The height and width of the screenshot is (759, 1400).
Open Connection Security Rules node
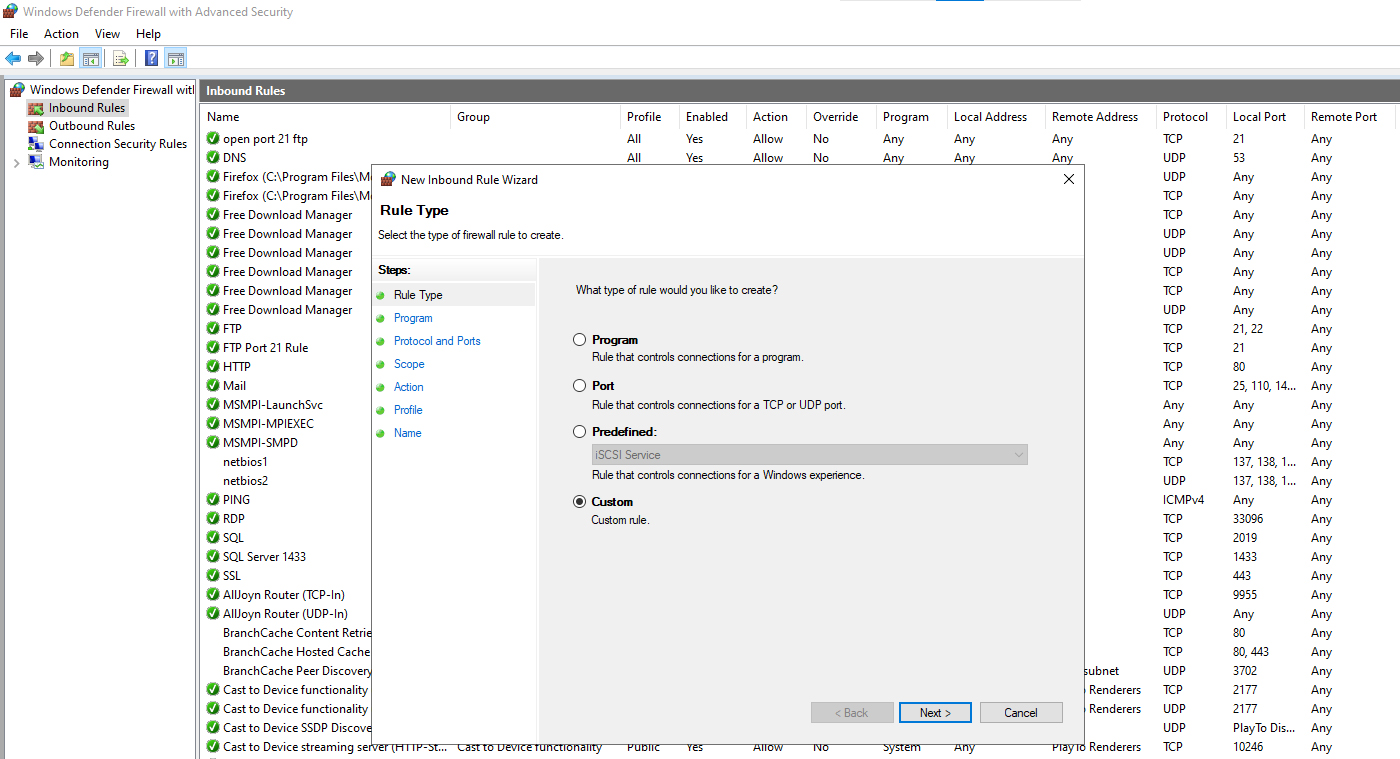click(118, 144)
